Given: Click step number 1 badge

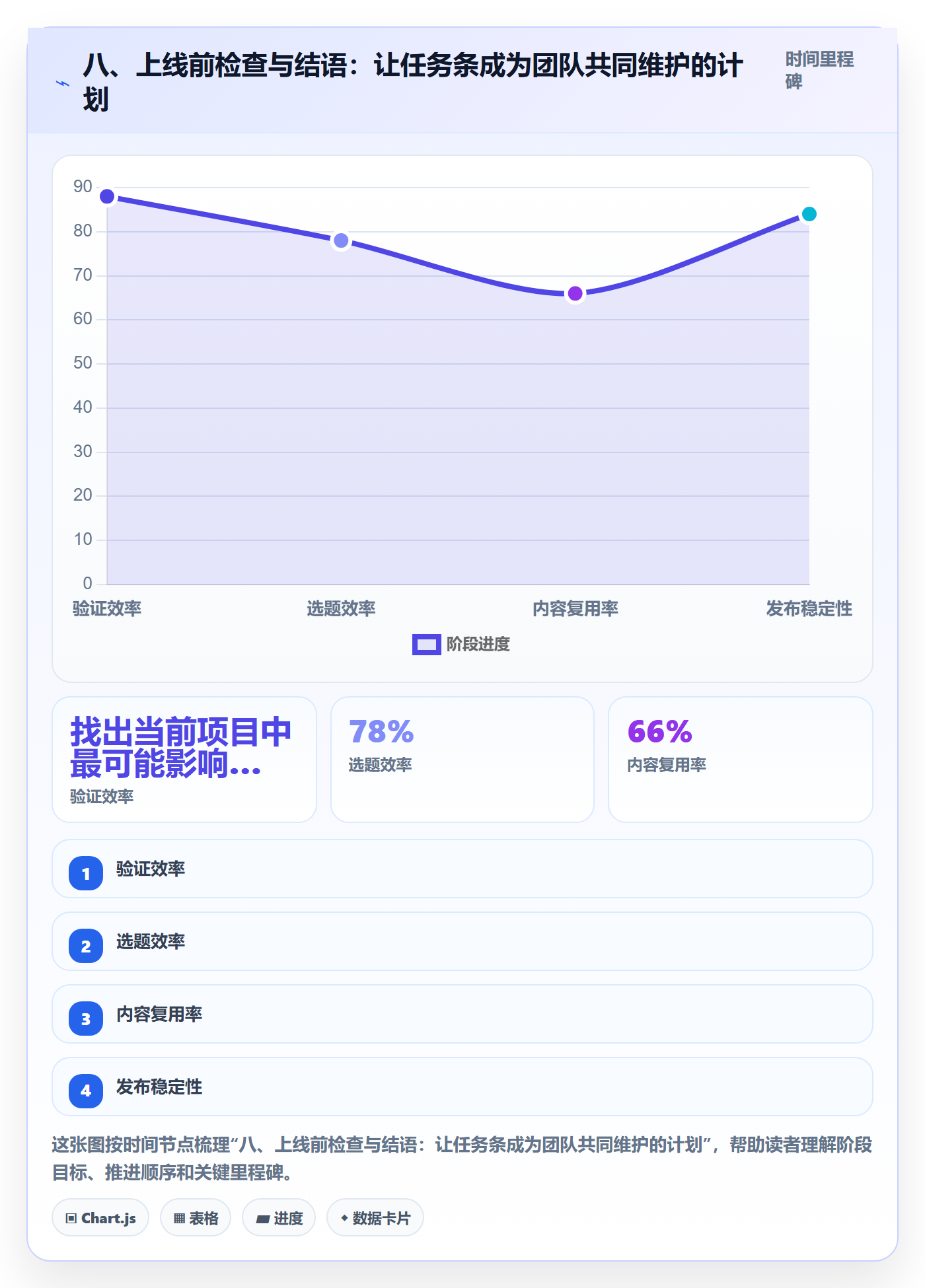Looking at the screenshot, I should click(x=86, y=873).
